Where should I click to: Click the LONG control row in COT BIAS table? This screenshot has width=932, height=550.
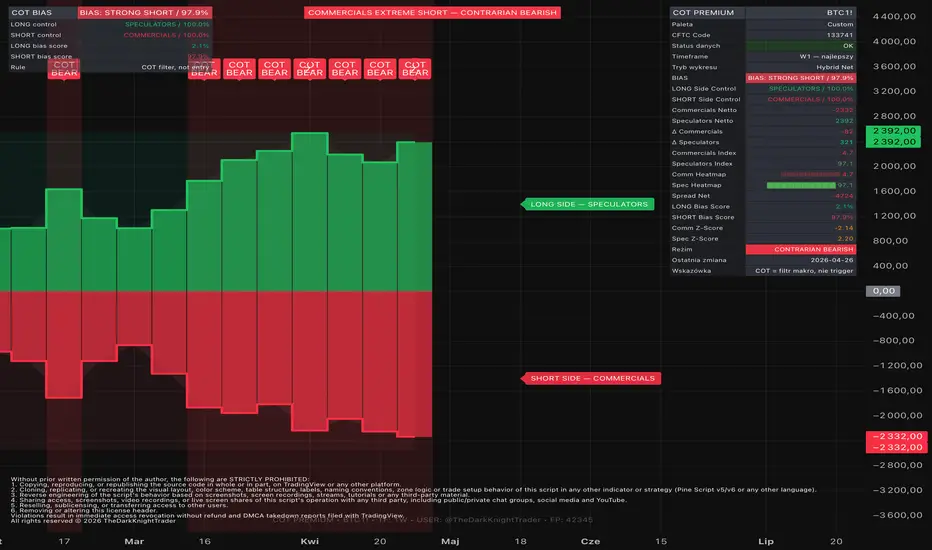[110, 24]
